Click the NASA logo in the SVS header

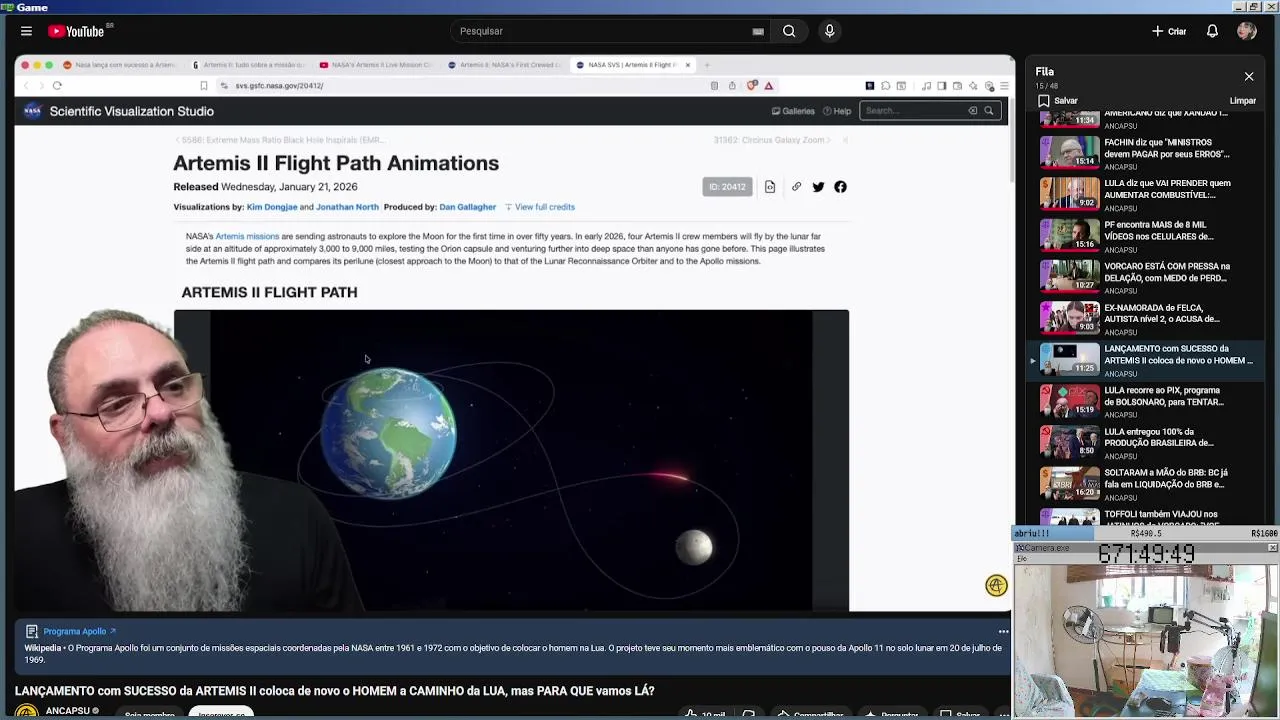33,111
